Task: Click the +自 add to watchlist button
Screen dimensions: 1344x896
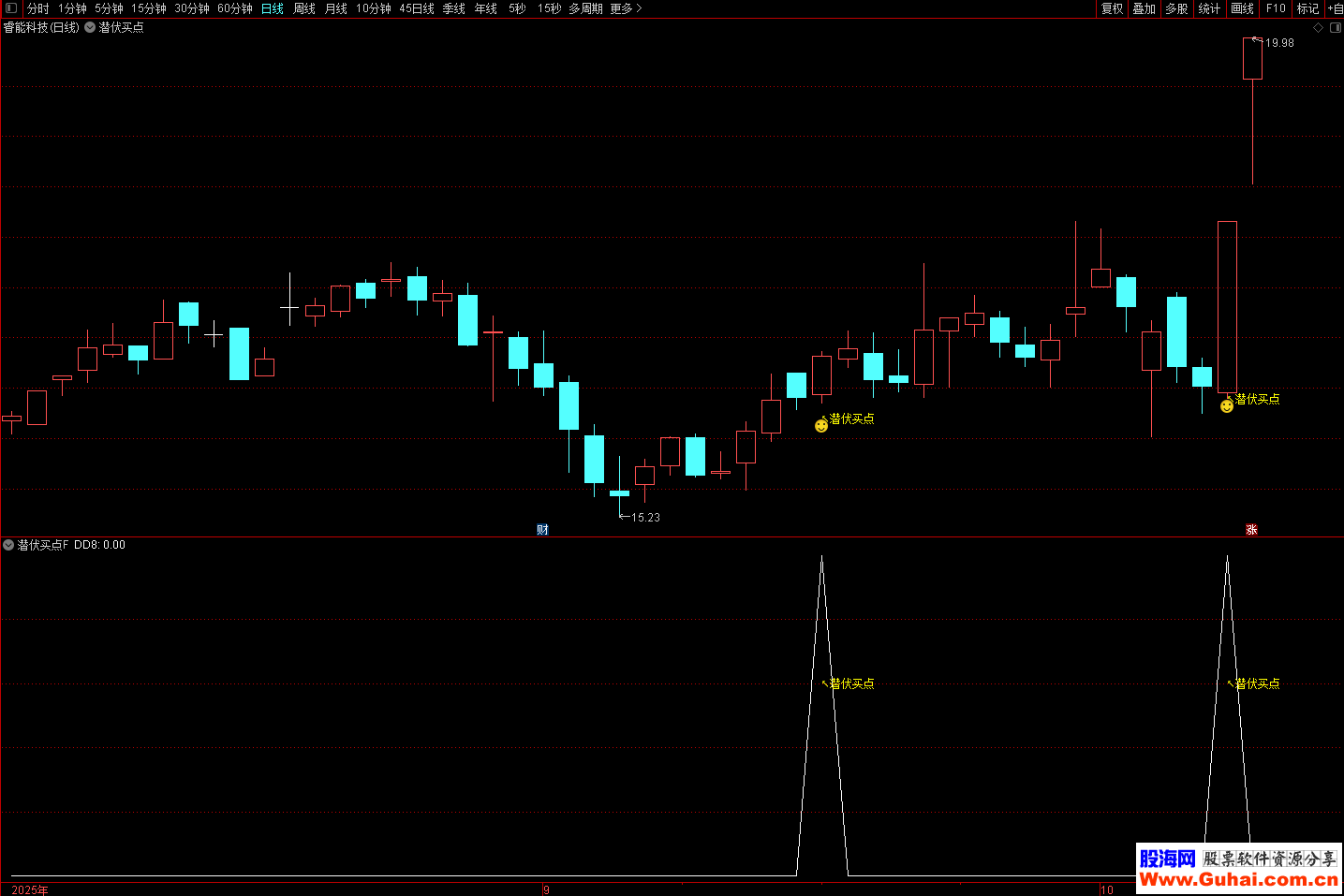Action: pyautogui.click(x=1335, y=8)
